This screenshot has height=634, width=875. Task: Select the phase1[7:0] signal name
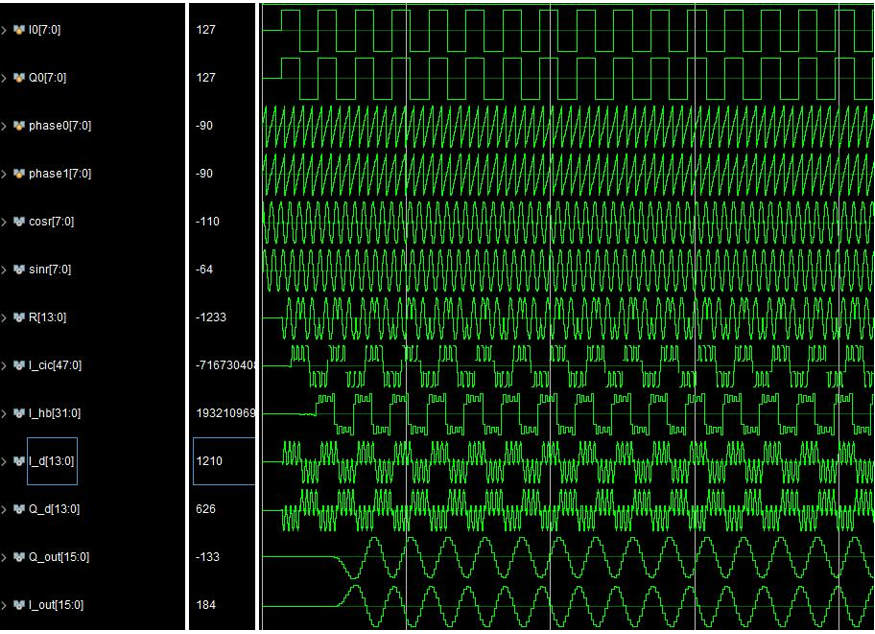pos(60,174)
